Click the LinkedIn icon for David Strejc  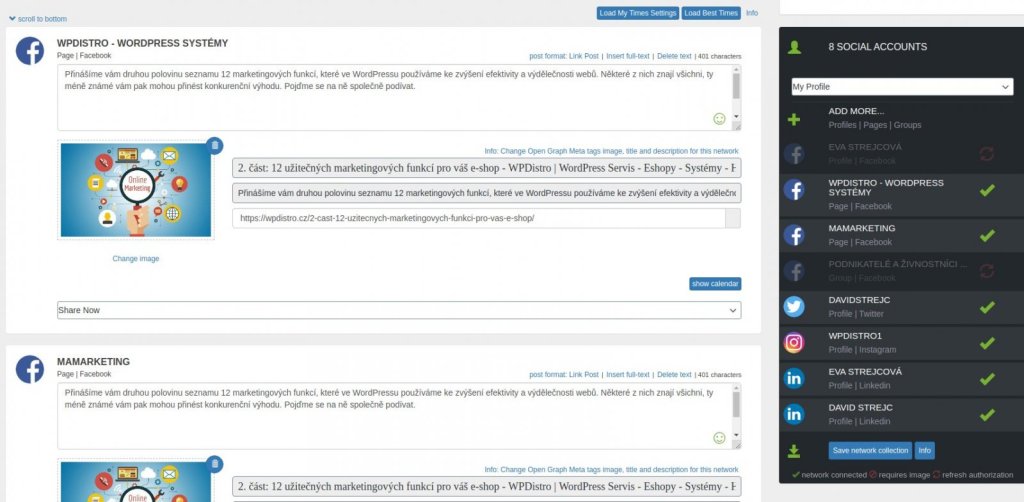click(794, 414)
